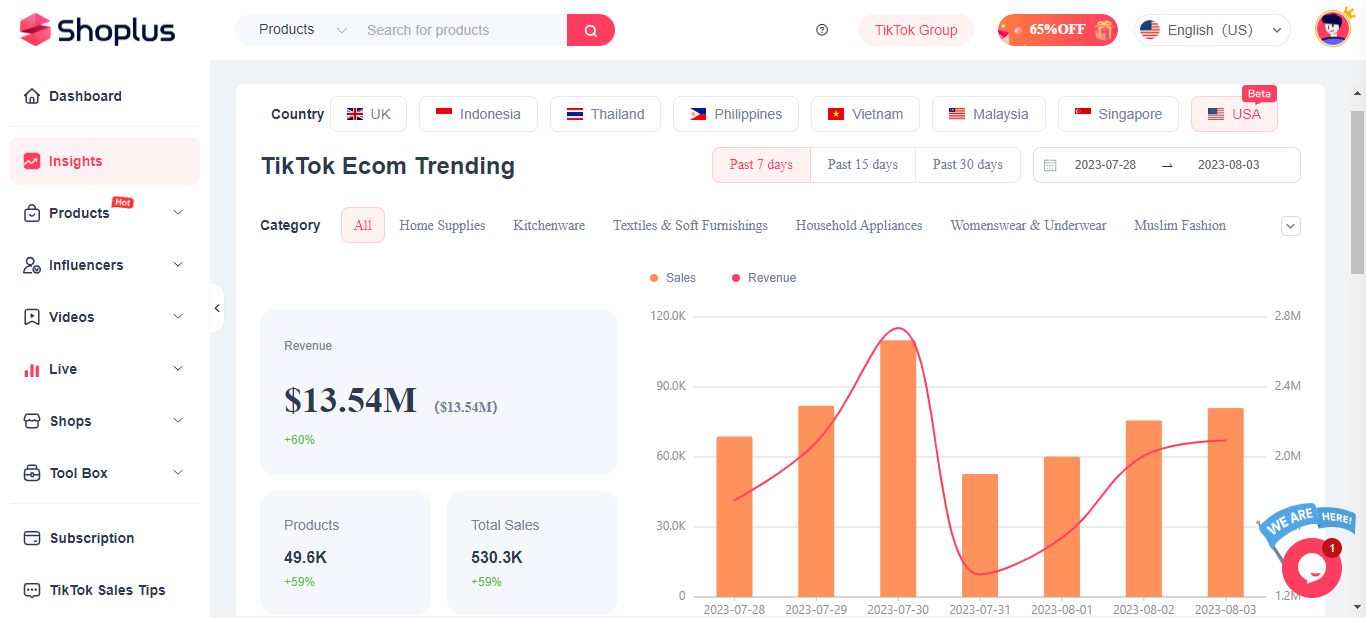1366x618 pixels.
Task: Select Home Supplies category
Action: point(442,226)
